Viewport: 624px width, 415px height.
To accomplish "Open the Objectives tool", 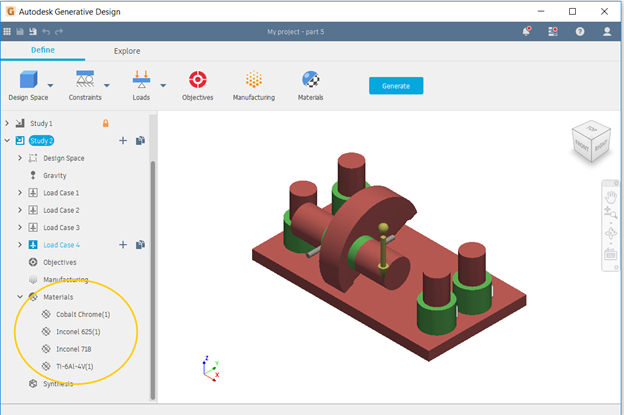I will tap(197, 86).
